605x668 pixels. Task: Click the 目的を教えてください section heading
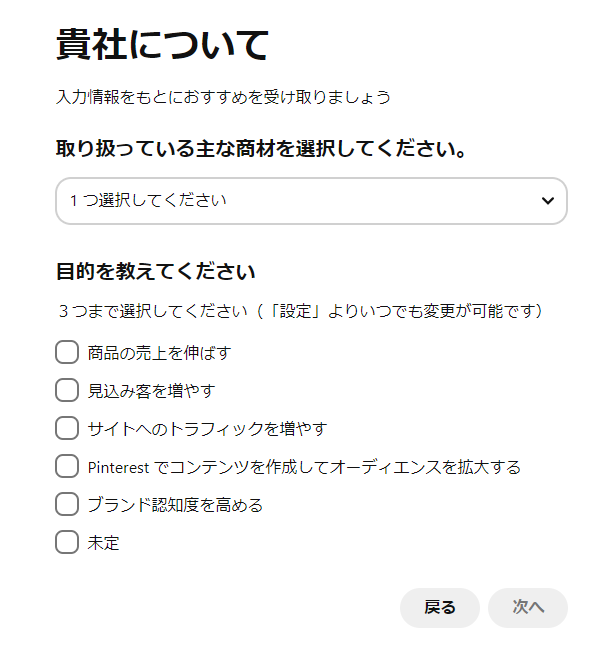pyautogui.click(x=156, y=271)
